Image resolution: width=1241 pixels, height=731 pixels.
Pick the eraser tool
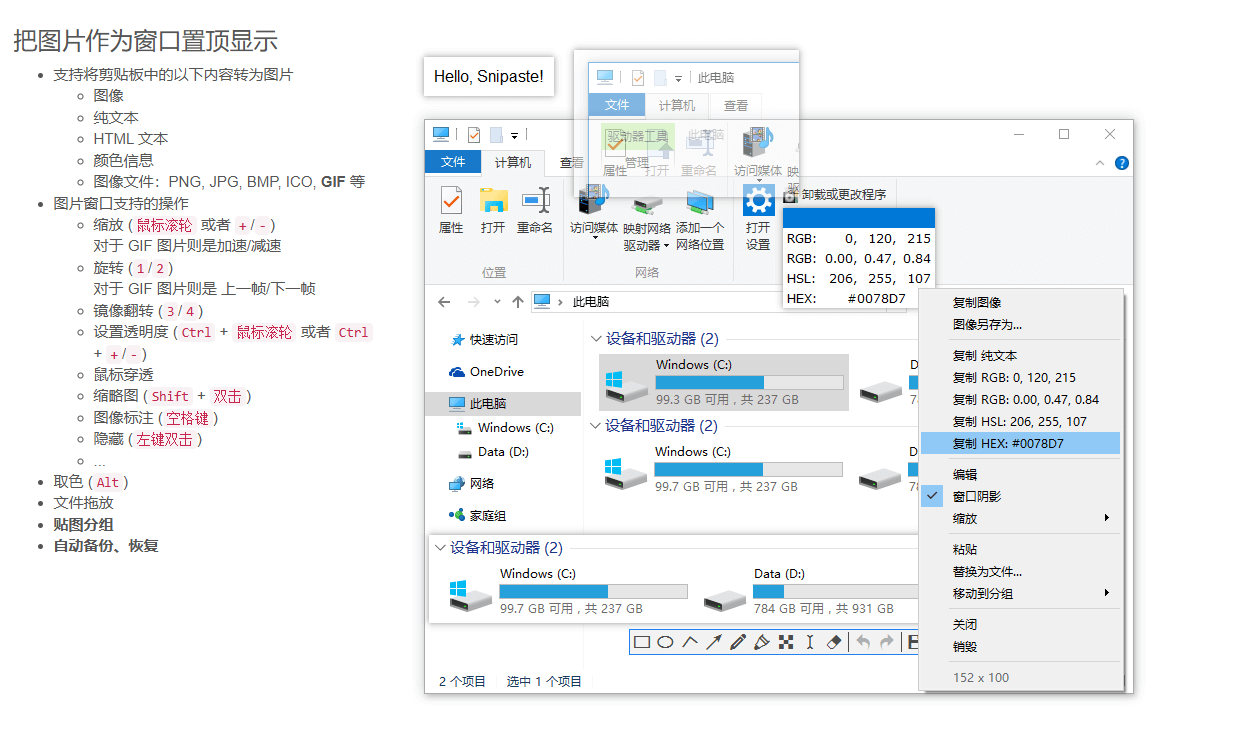click(835, 643)
